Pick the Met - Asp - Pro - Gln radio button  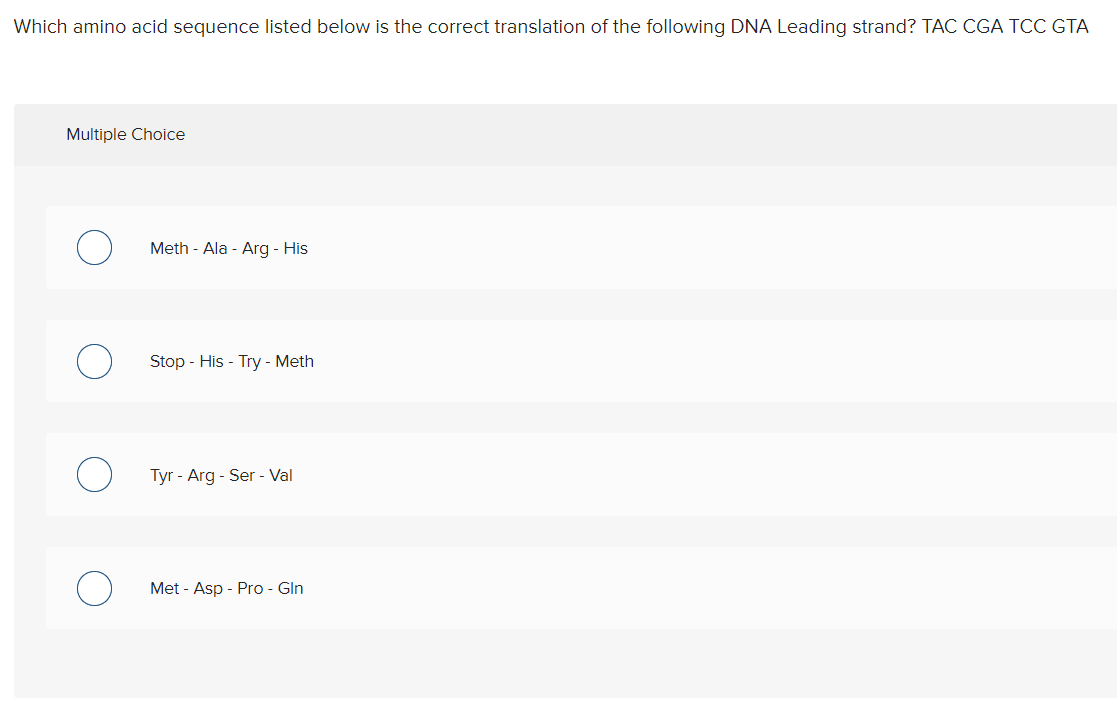pos(94,588)
